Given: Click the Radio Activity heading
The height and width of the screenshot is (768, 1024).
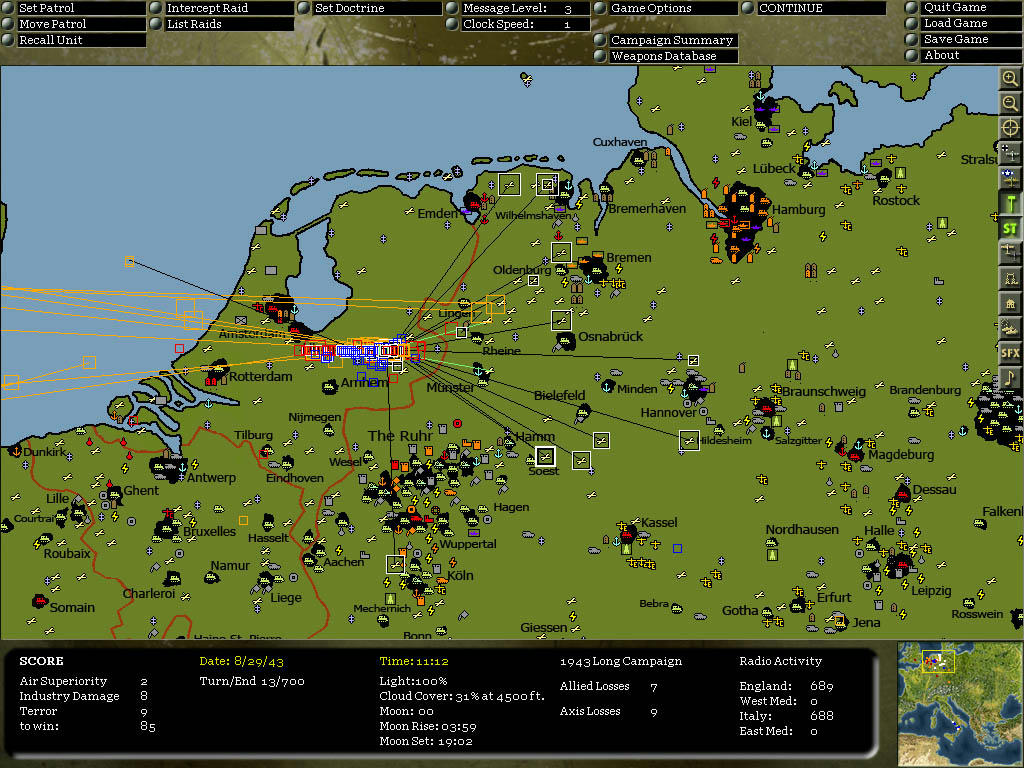Looking at the screenshot, I should 780,661.
